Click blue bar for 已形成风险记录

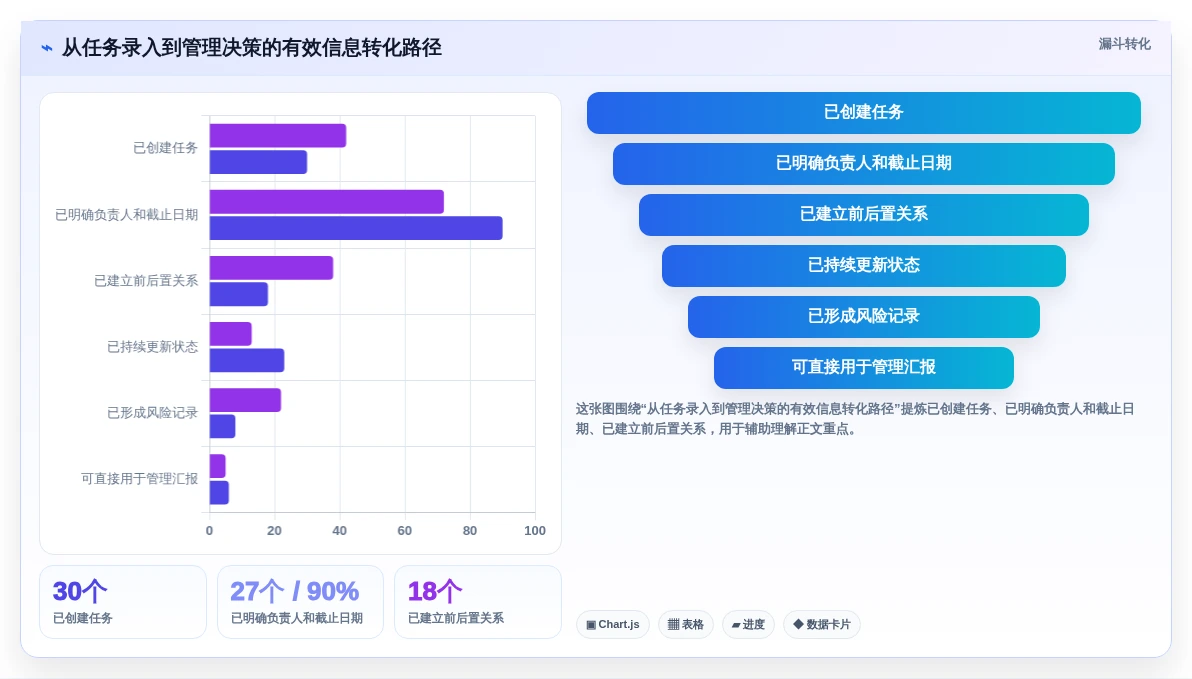(x=222, y=427)
